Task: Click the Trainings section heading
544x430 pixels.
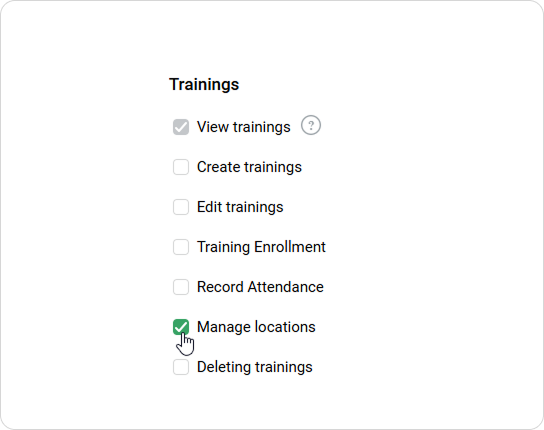Action: pos(204,85)
